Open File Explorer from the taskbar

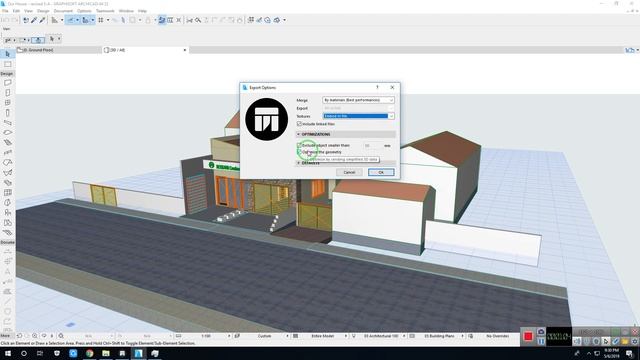(106, 353)
